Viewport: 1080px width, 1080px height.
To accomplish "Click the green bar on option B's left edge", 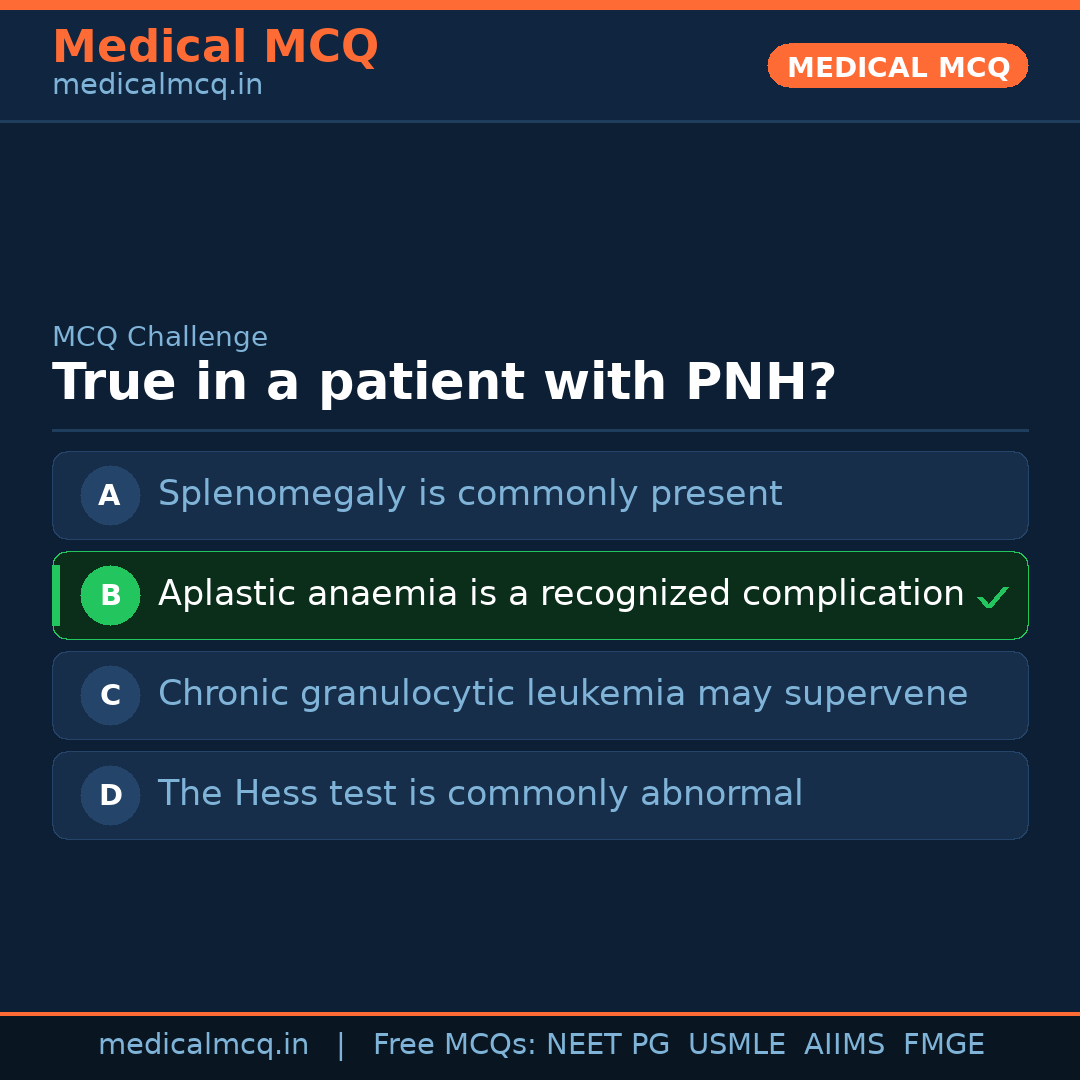I will [x=56, y=595].
